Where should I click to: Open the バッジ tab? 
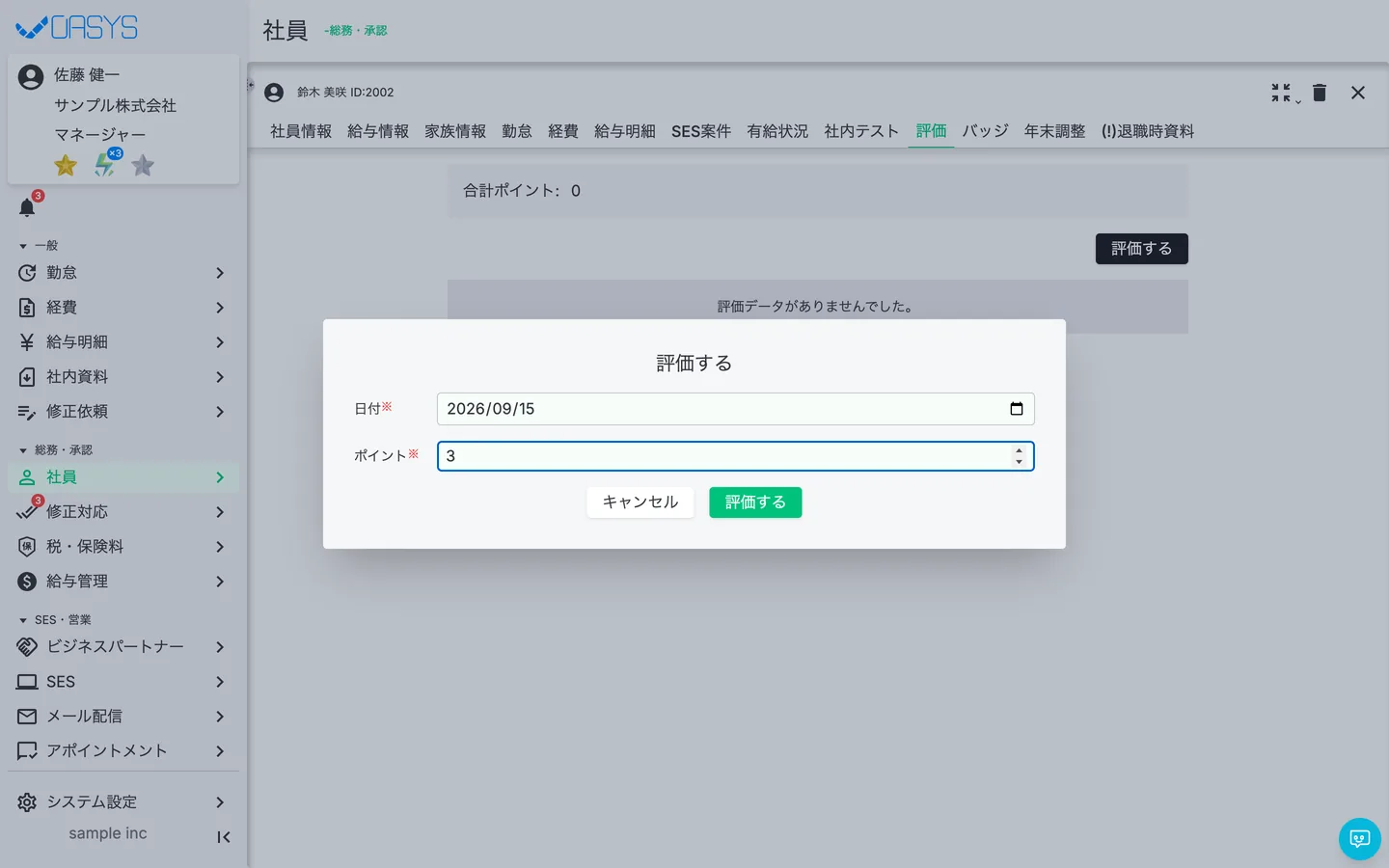click(985, 131)
